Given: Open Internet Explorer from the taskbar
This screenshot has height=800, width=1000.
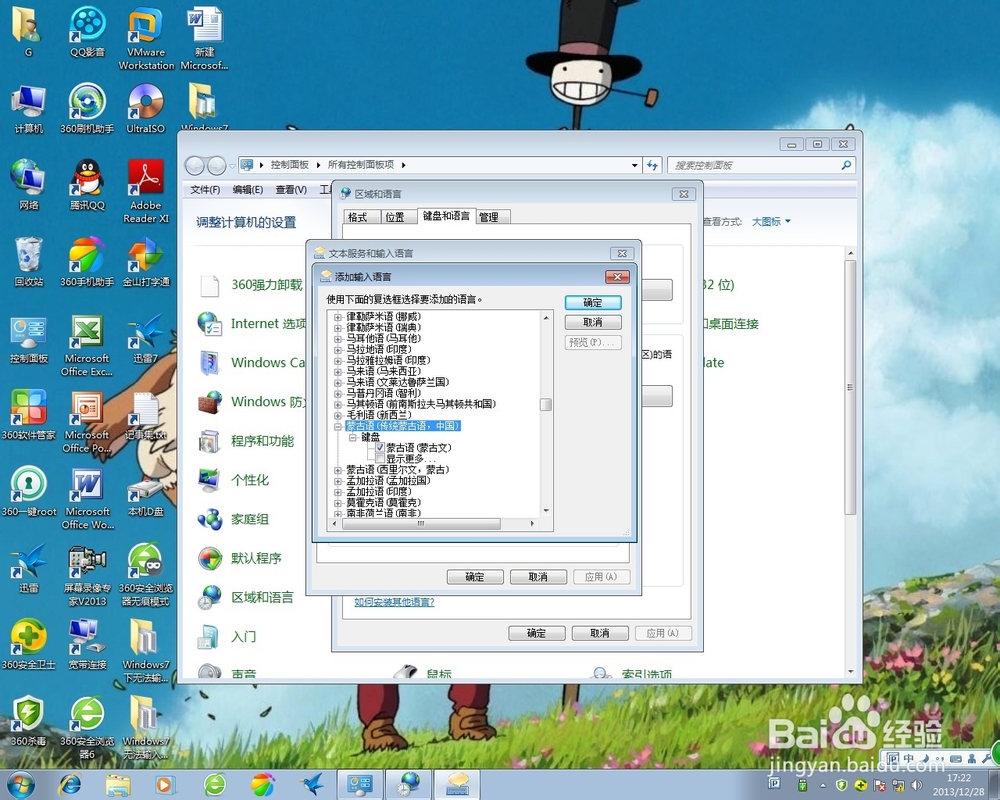Looking at the screenshot, I should [x=70, y=784].
